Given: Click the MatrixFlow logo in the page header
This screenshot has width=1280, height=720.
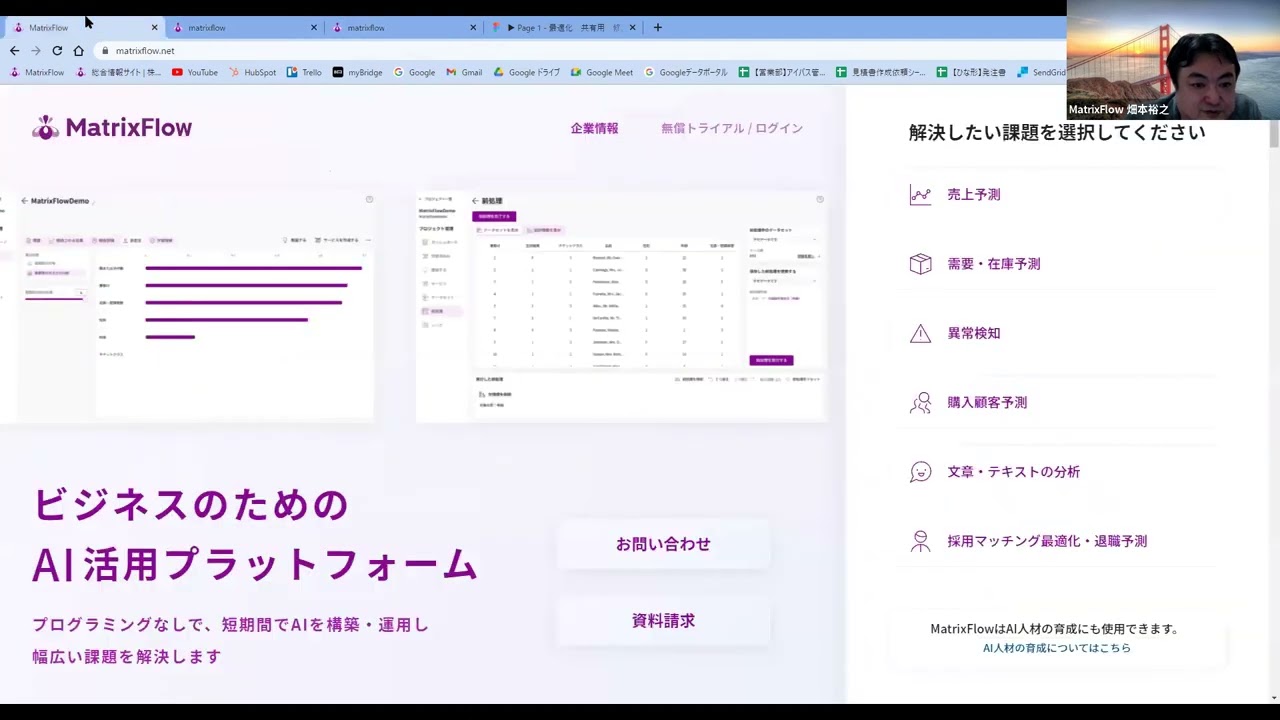Looking at the screenshot, I should (112, 128).
